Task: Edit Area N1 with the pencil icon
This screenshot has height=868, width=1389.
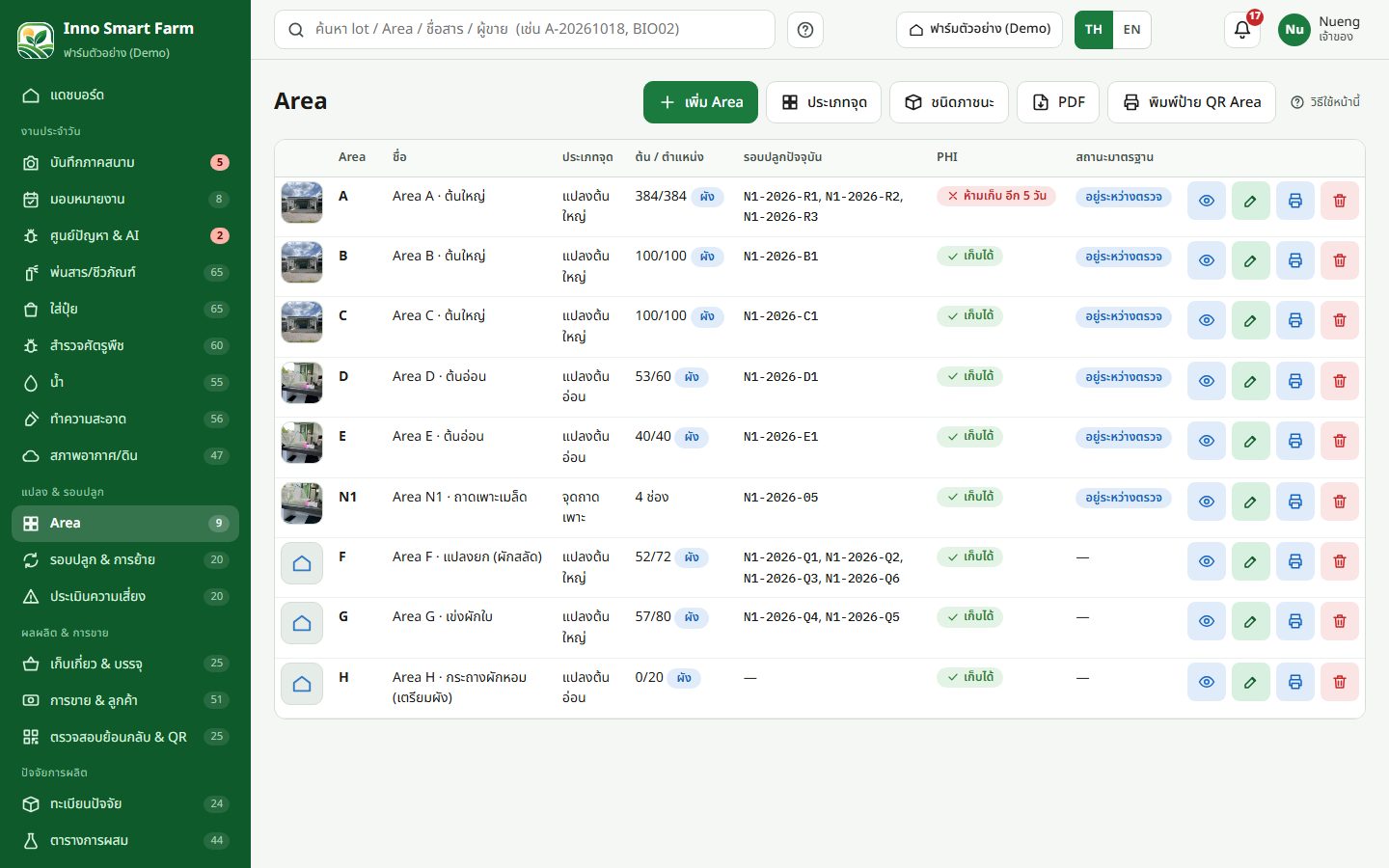Action: click(x=1251, y=502)
